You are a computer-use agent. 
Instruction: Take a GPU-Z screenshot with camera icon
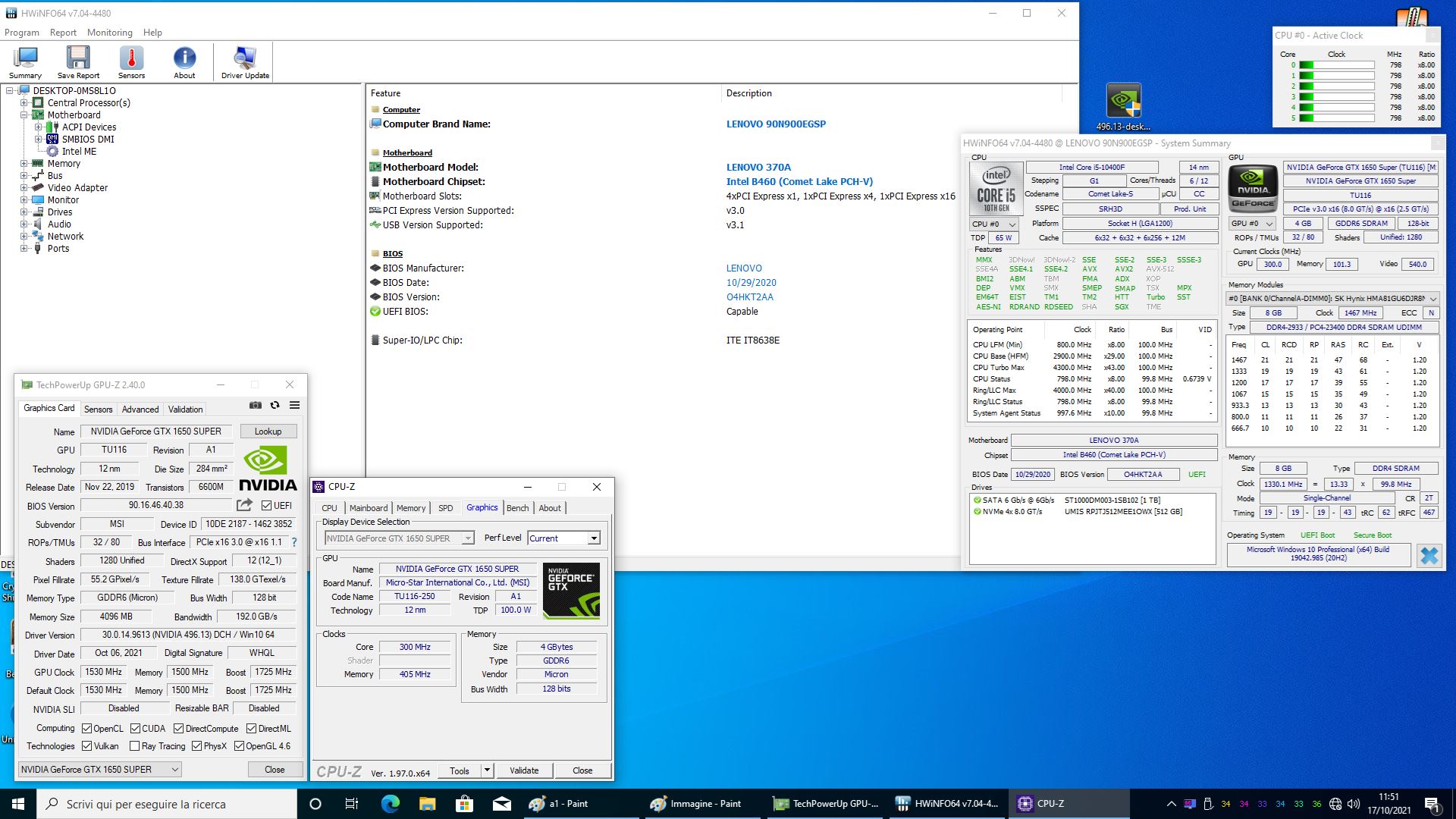coord(256,405)
